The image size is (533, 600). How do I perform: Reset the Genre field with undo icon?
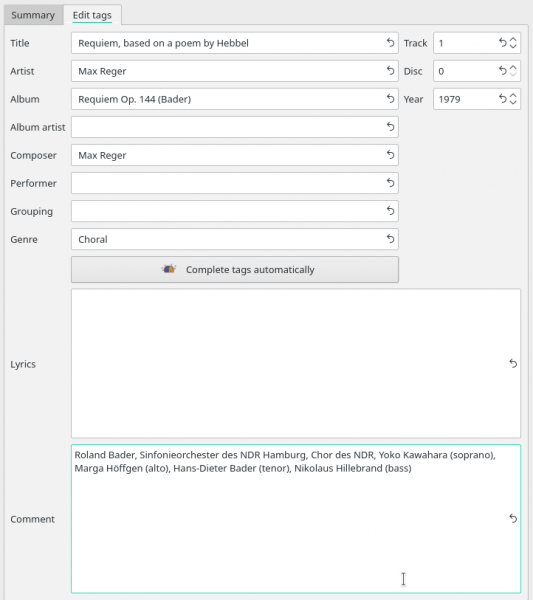(x=390, y=239)
